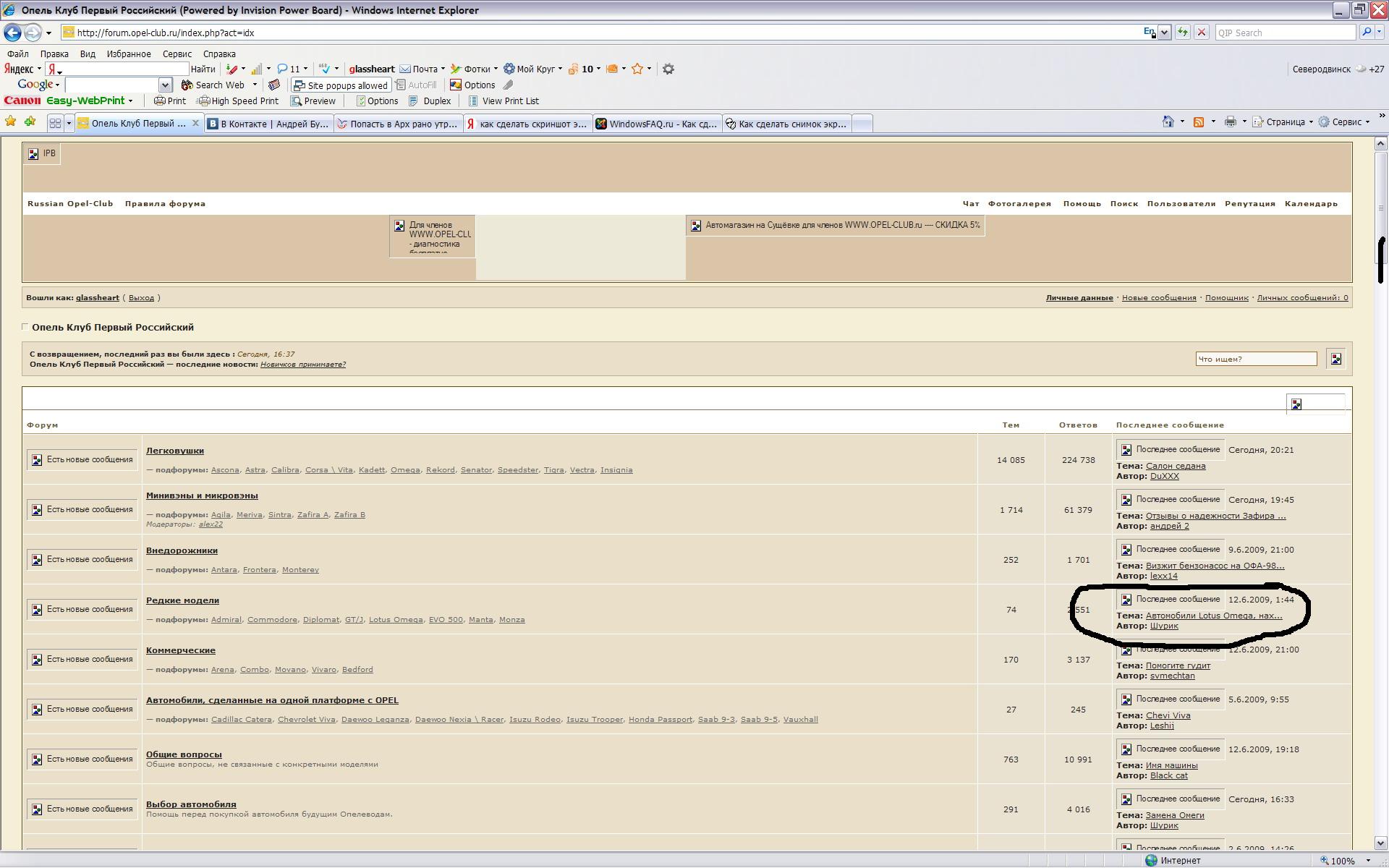The image size is (1389, 868).
Task: Open the Файл menu
Action: [18, 54]
